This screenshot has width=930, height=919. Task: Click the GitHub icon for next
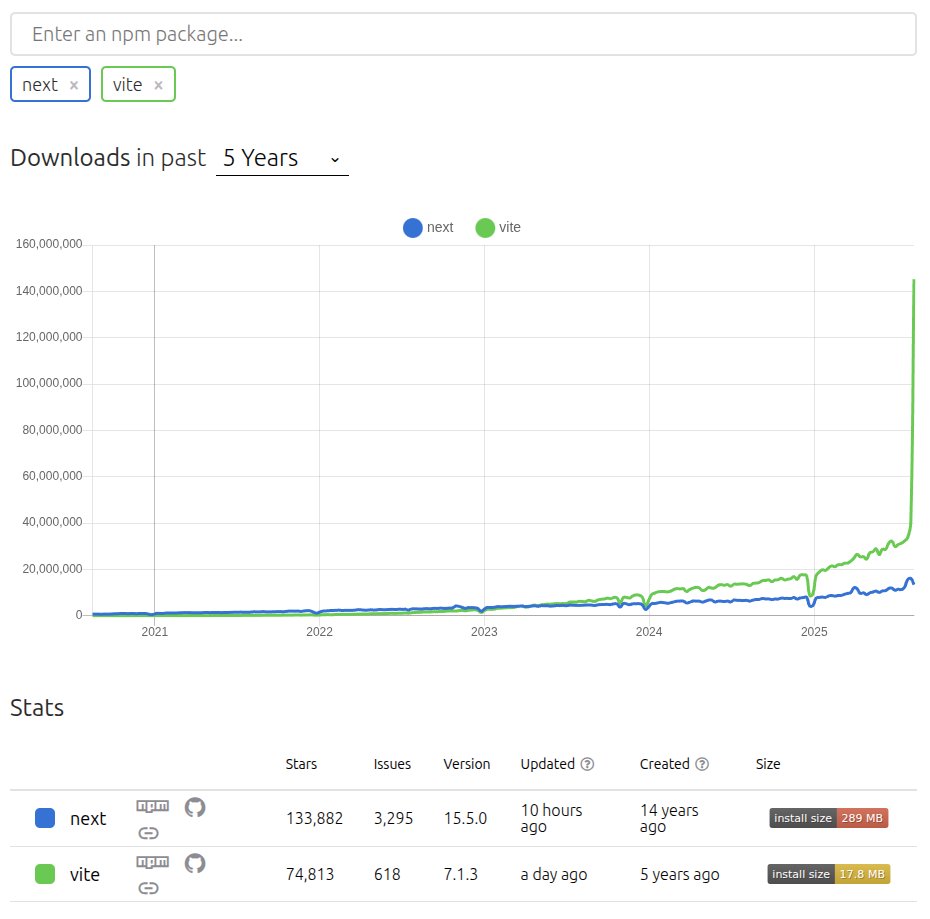[x=194, y=806]
